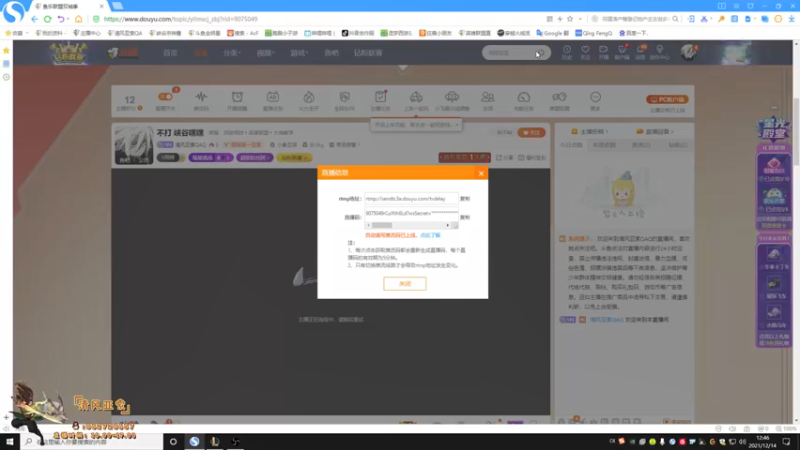Image resolution: width=800 pixels, height=450 pixels.
Task: Click the browser home icon
Action: (78, 19)
